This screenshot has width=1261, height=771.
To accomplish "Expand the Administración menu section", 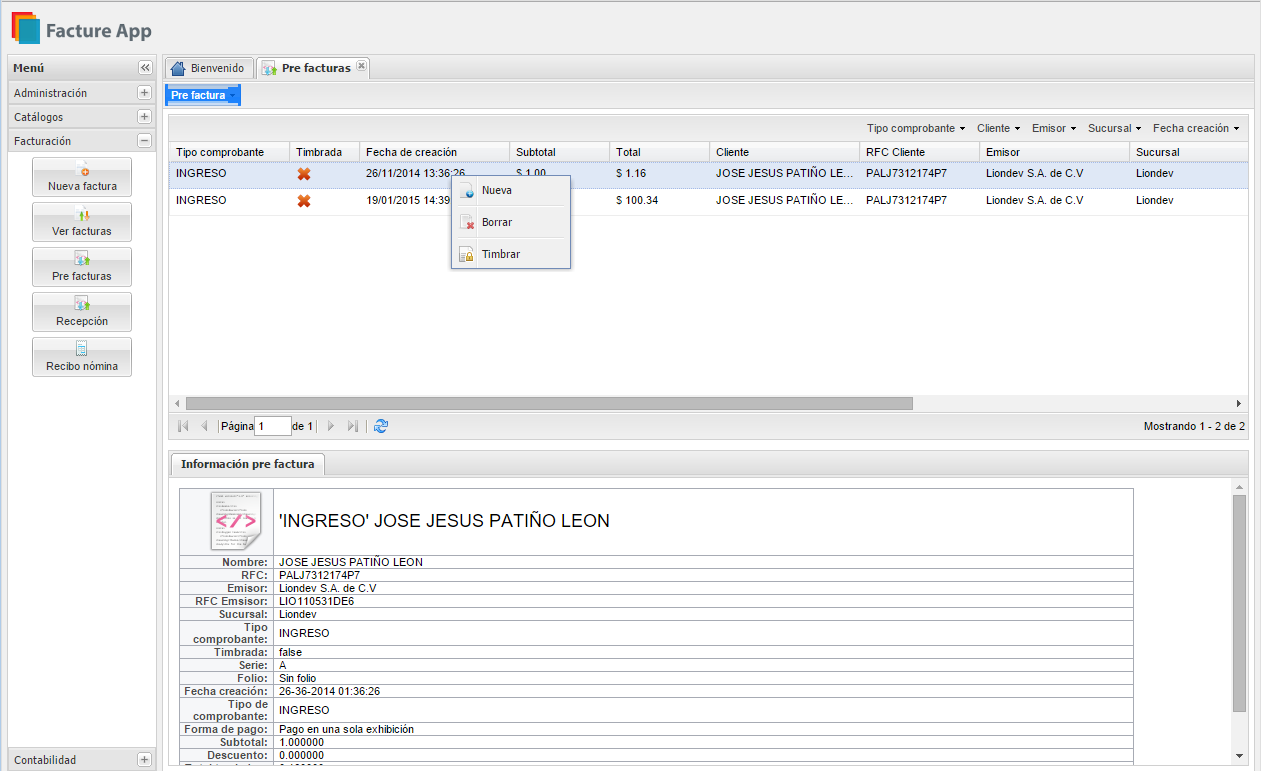I will click(144, 93).
